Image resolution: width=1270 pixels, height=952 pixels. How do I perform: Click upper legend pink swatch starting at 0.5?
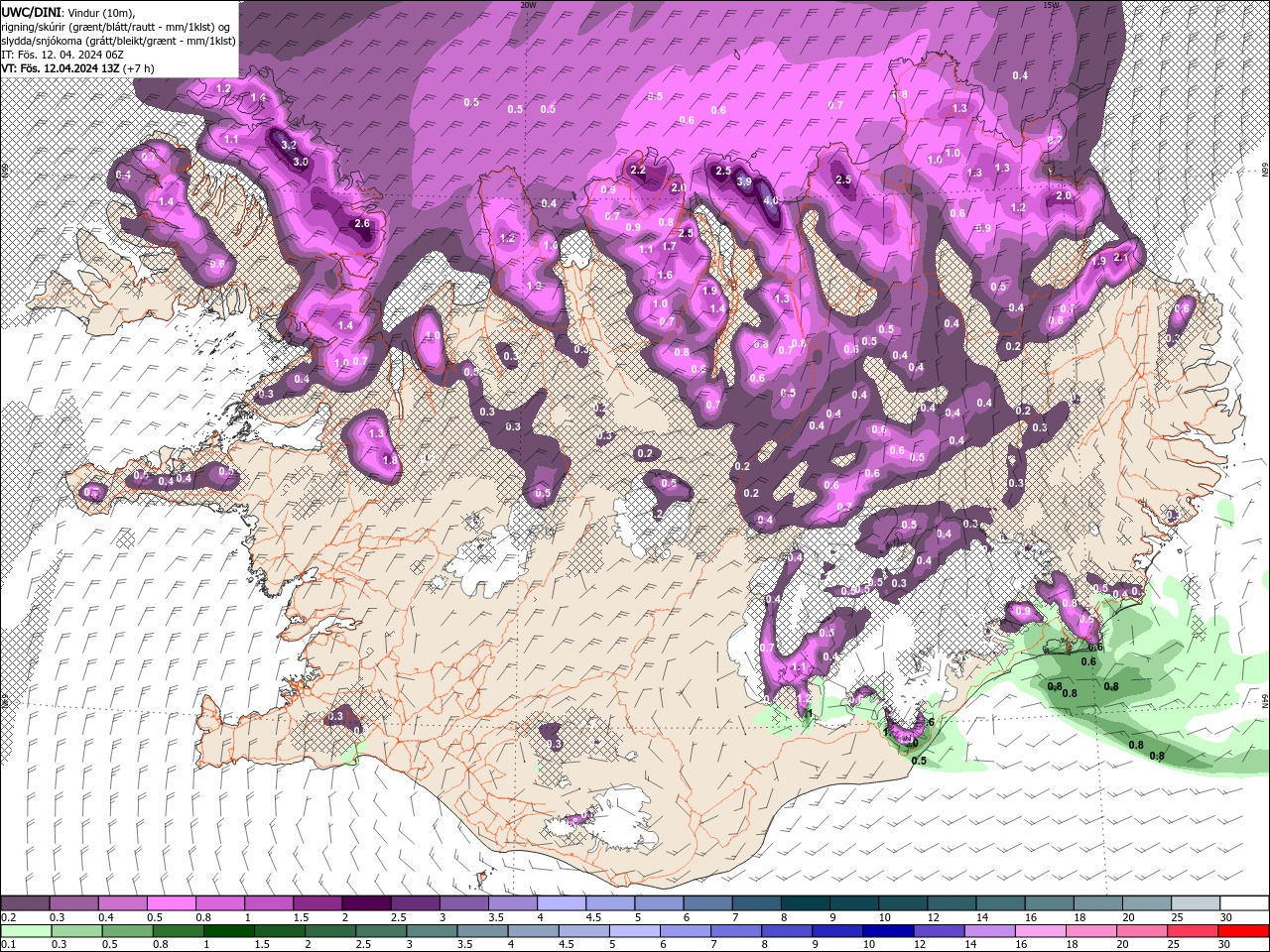pyautogui.click(x=171, y=904)
